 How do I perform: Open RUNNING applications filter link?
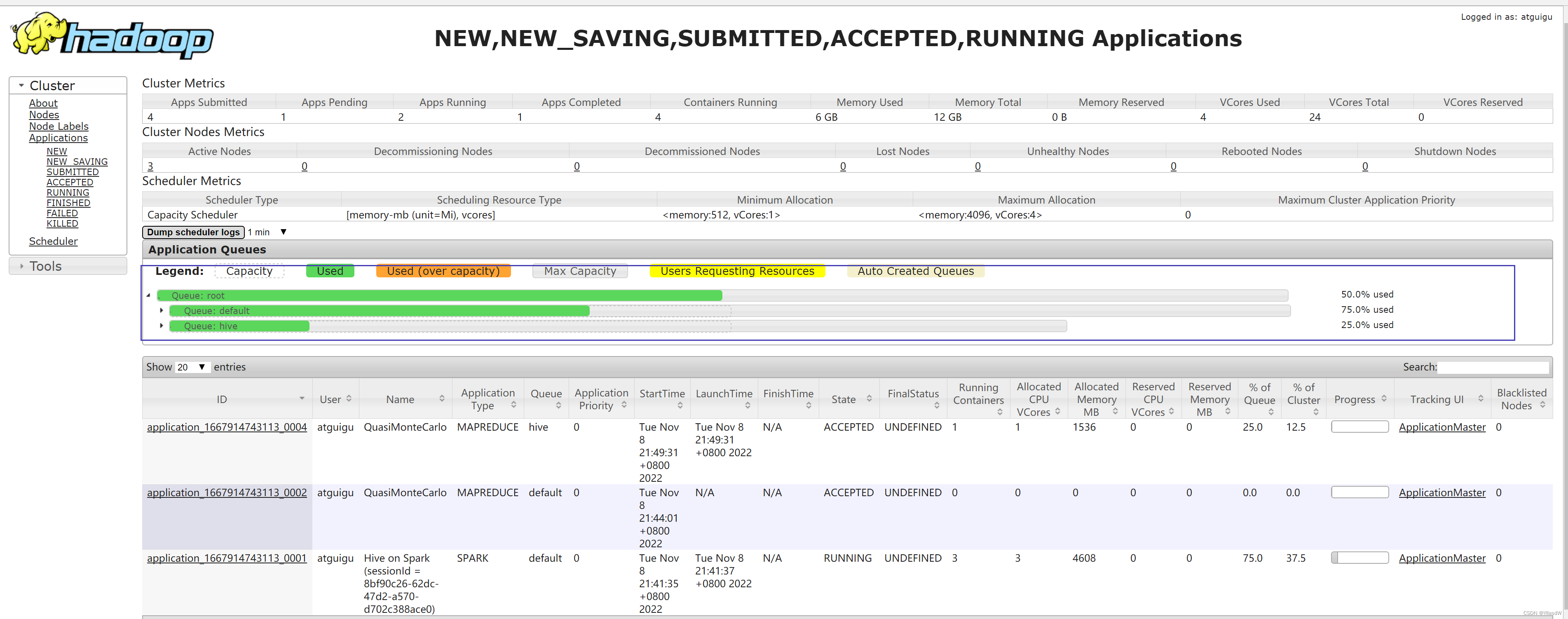(x=68, y=192)
